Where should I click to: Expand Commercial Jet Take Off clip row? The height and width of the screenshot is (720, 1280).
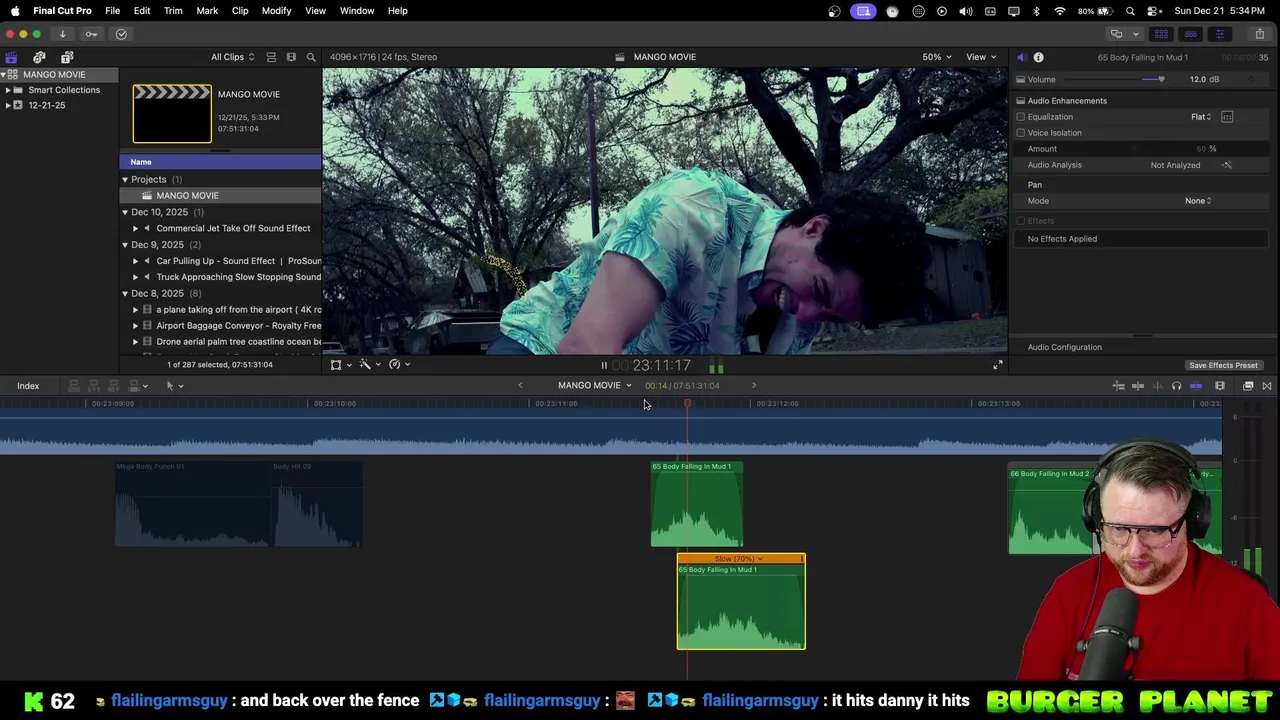click(x=136, y=228)
